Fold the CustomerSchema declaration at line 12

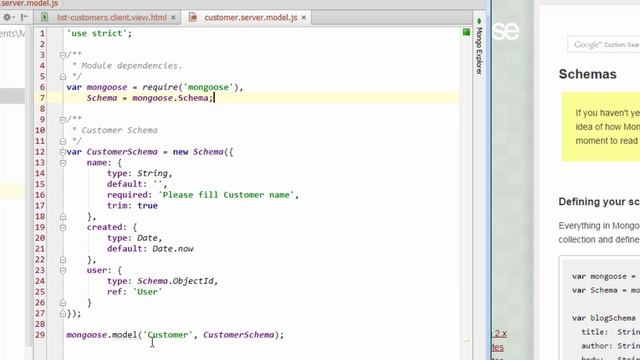tap(63, 152)
